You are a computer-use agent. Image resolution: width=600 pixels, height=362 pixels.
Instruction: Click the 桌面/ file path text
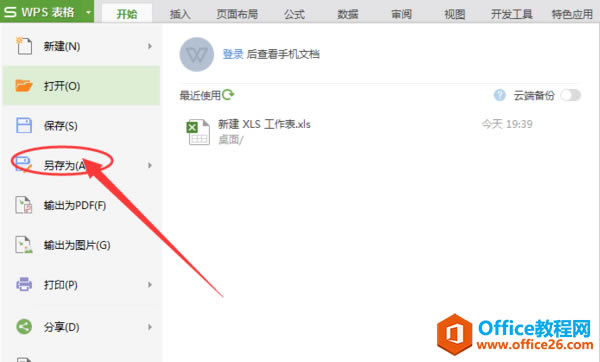point(230,140)
